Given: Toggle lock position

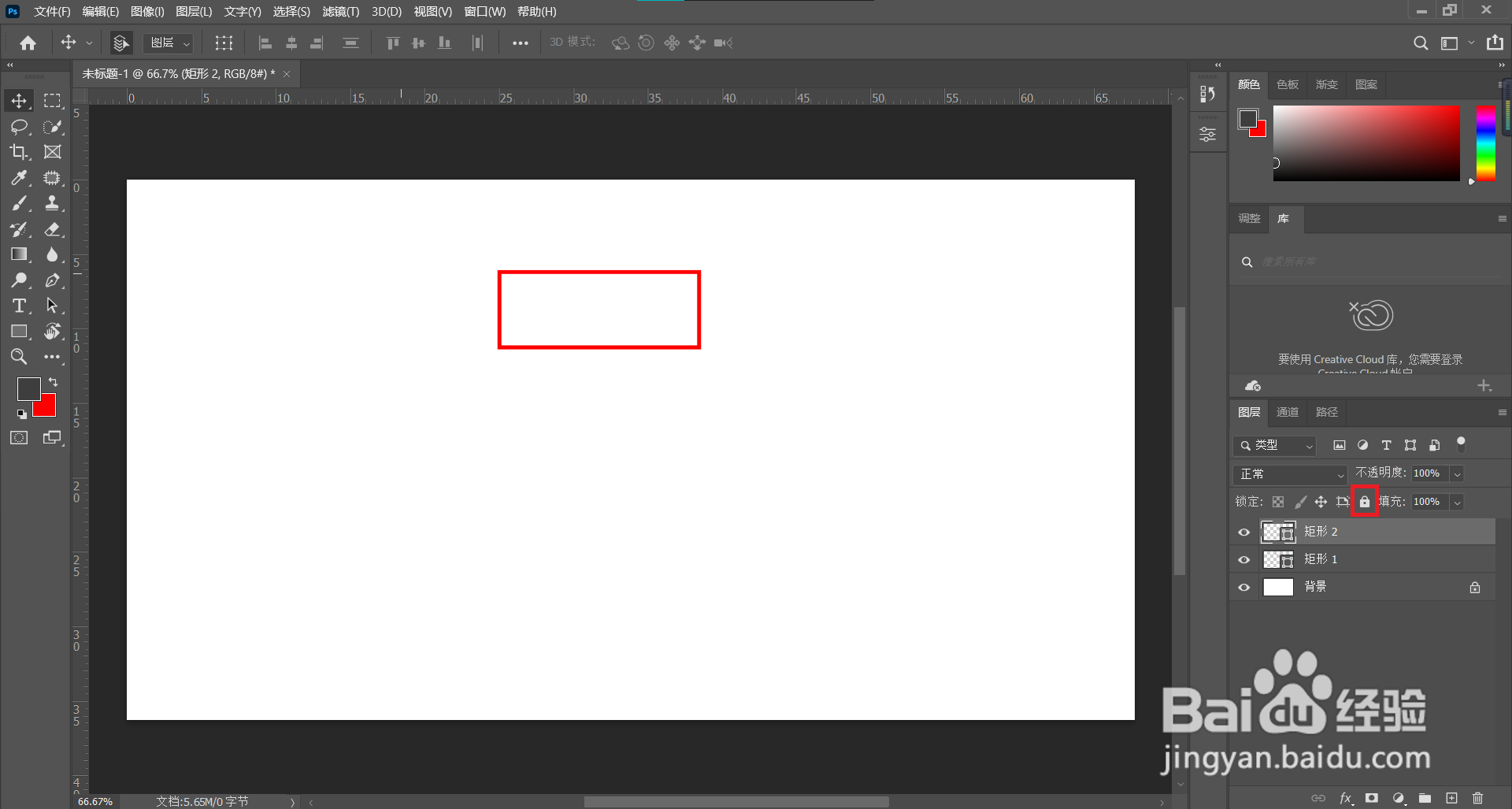Looking at the screenshot, I should pyautogui.click(x=1321, y=502).
